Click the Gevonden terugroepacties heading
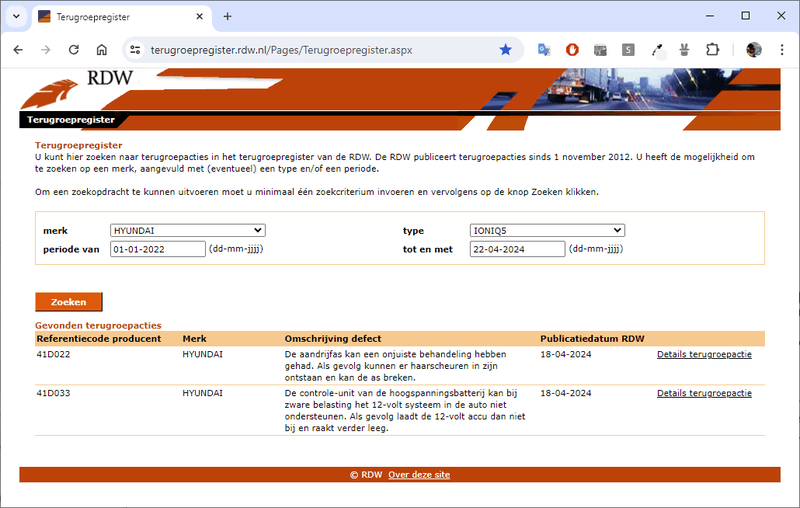The height and width of the screenshot is (508, 800). pyautogui.click(x=98, y=325)
